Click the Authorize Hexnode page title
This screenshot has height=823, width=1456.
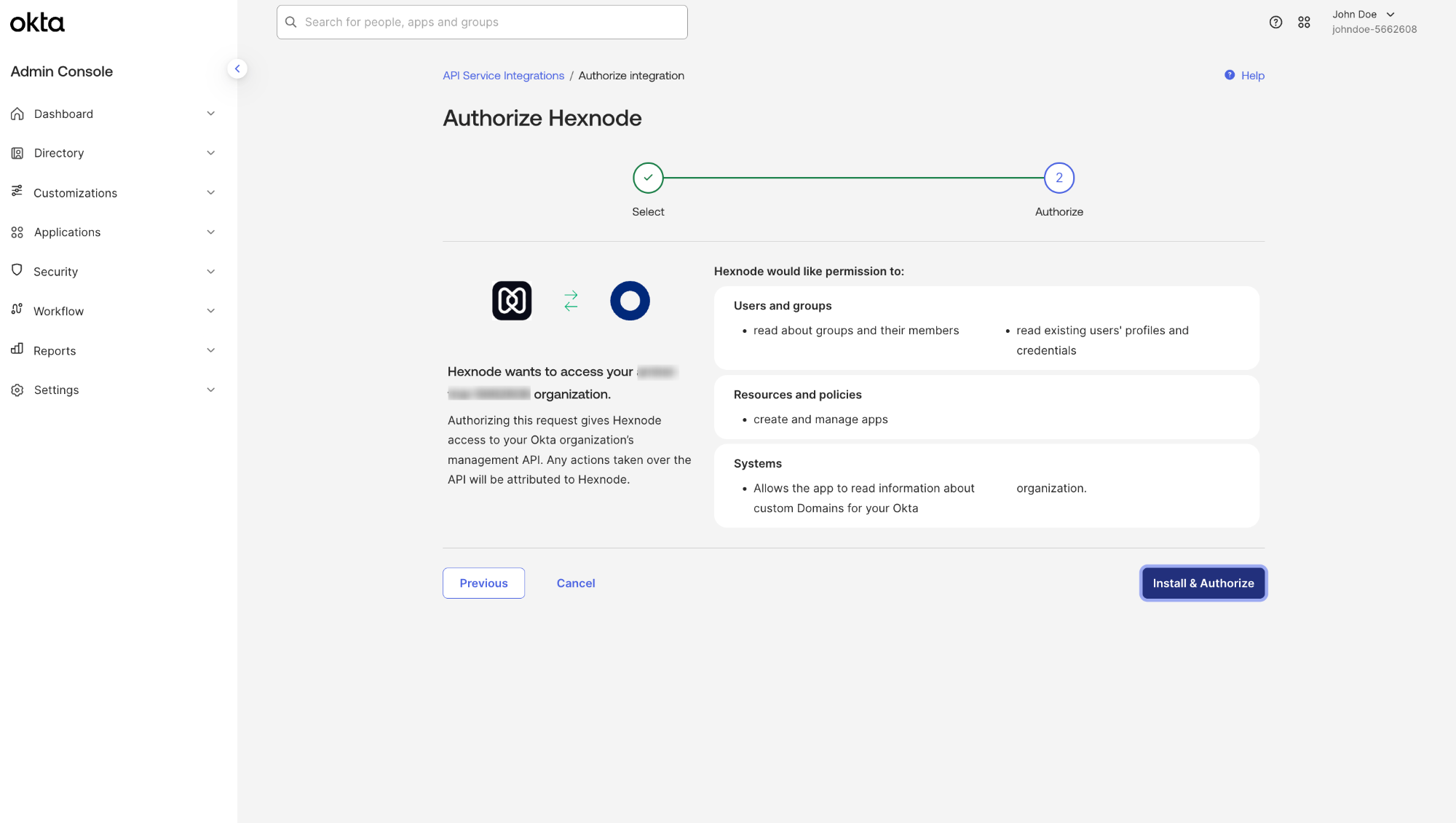tap(542, 118)
